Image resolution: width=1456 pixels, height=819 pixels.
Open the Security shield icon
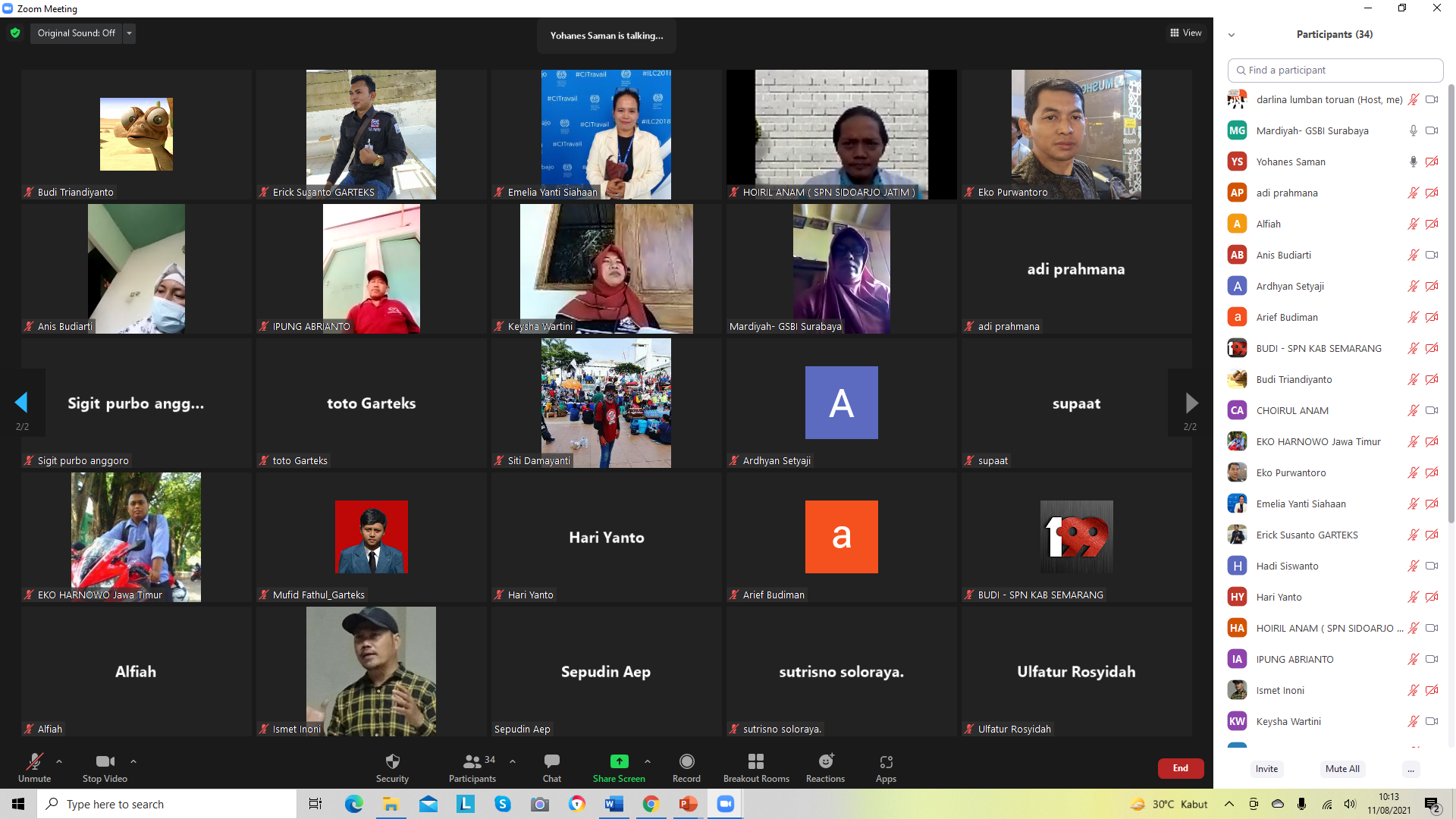[x=392, y=762]
